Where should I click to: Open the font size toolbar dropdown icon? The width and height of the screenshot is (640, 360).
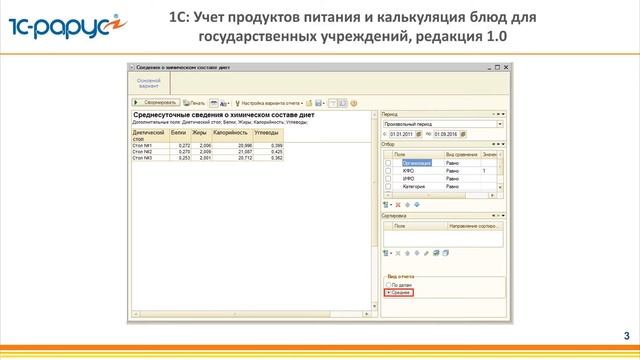point(224,104)
